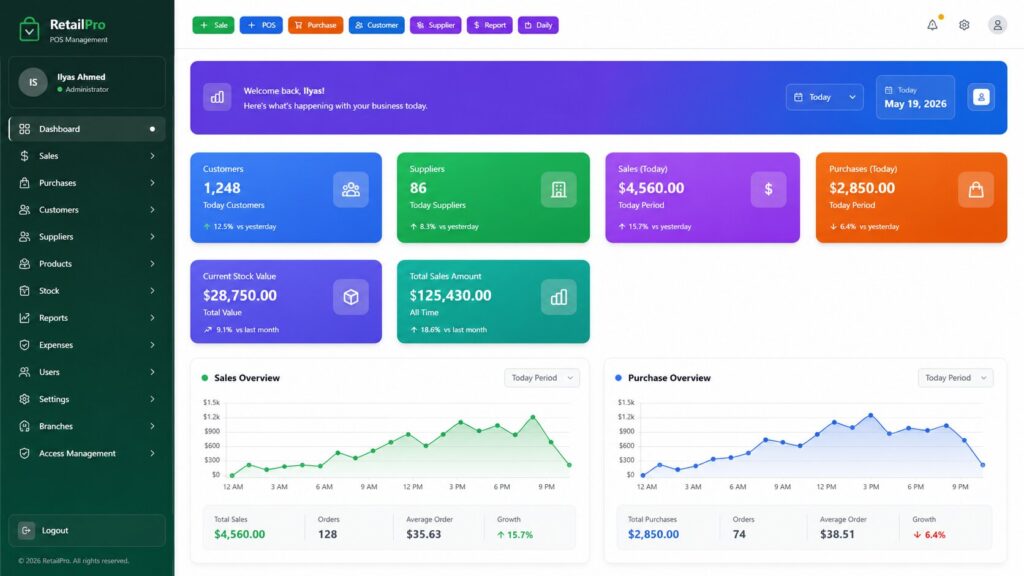
Task: Click the May 19, 2026 date box
Action: tap(915, 97)
